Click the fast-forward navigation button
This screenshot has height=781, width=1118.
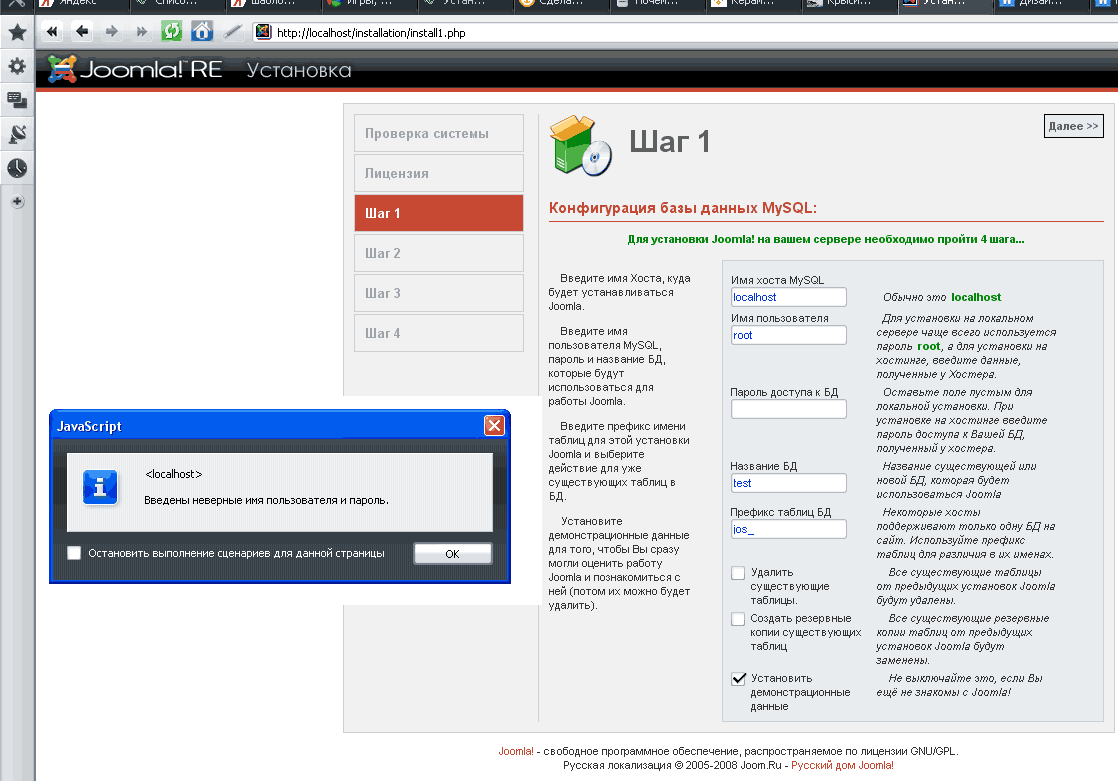tap(141, 31)
